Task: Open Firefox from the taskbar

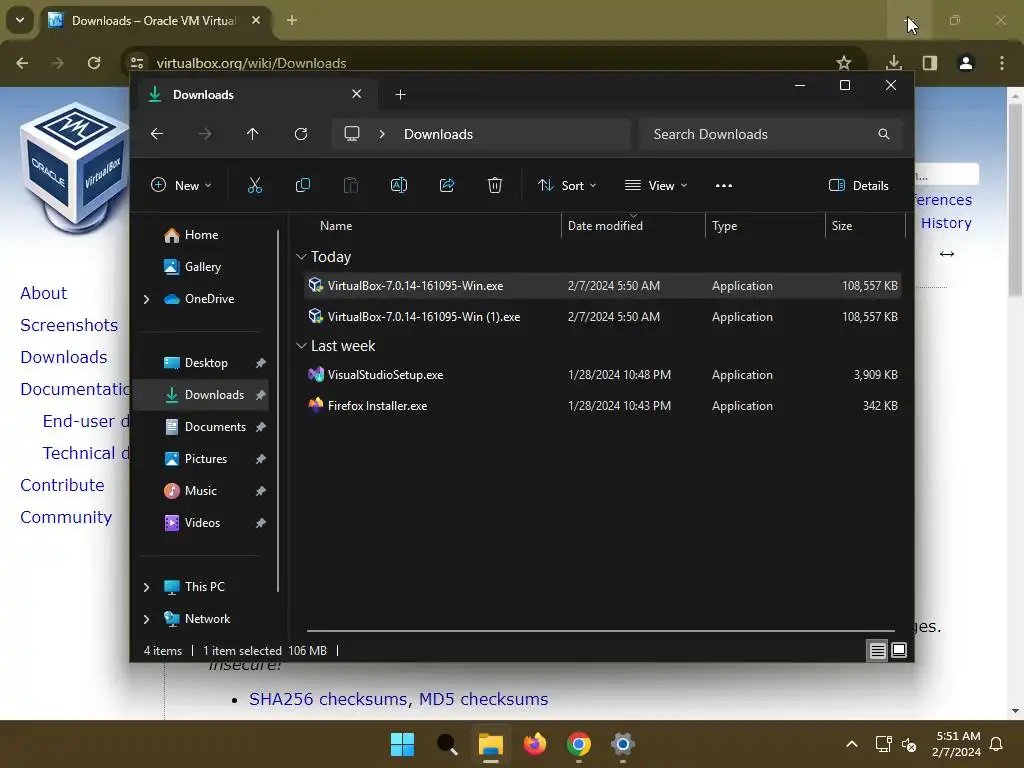Action: [535, 744]
